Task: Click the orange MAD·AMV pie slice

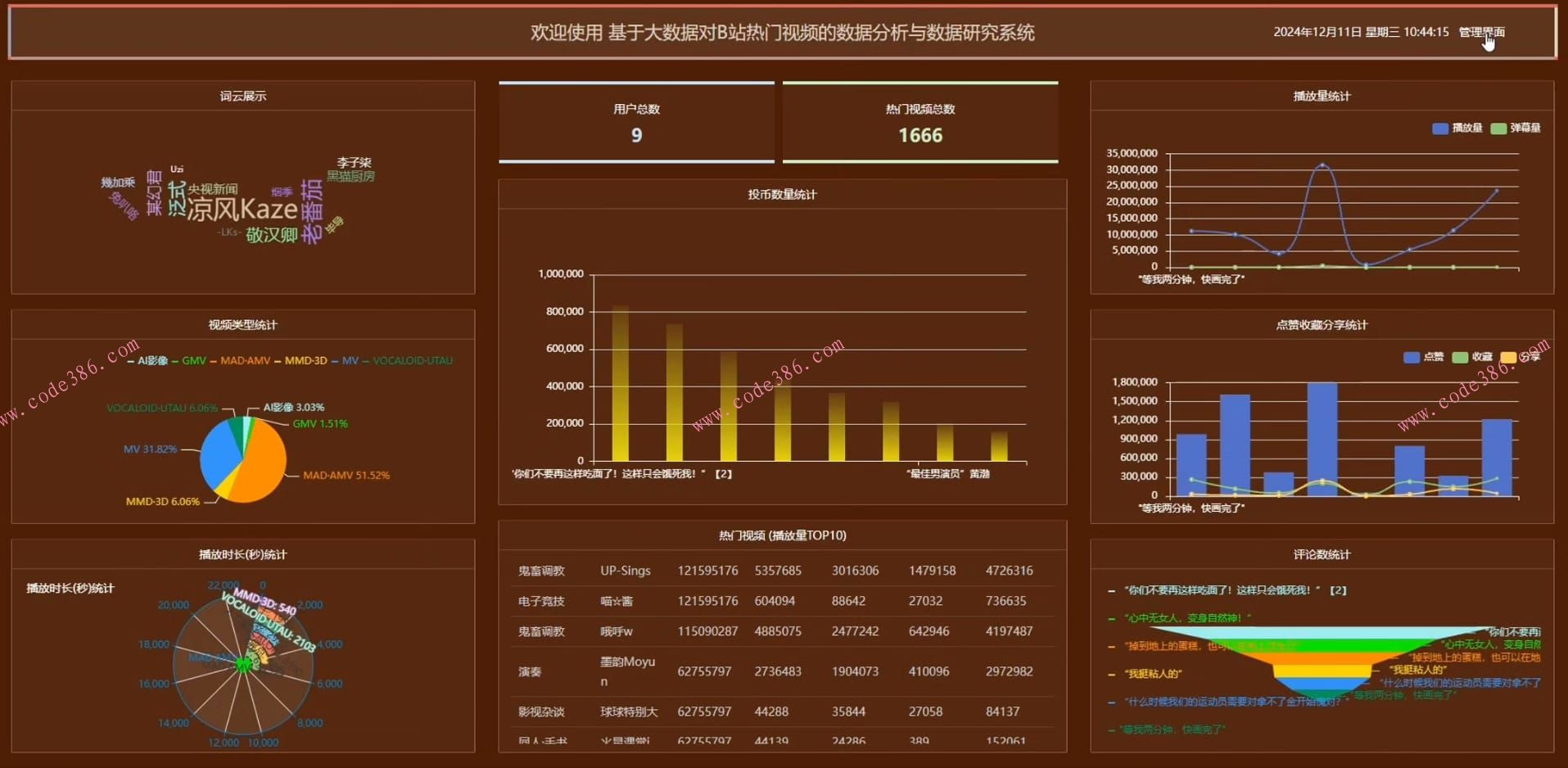Action: 264,463
